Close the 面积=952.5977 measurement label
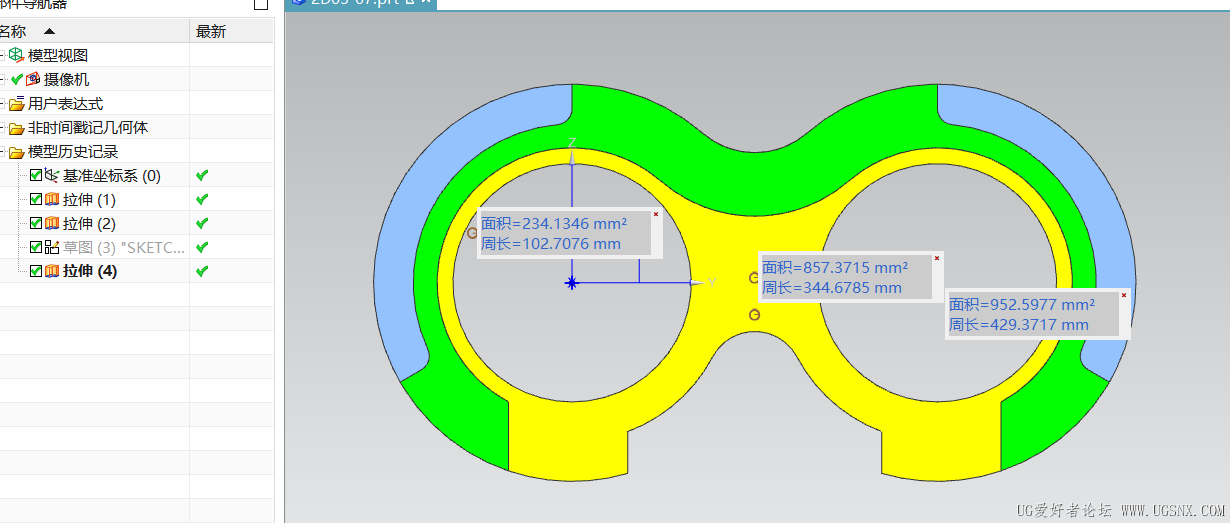Viewport: 1230px width, 523px height. coord(1124,295)
